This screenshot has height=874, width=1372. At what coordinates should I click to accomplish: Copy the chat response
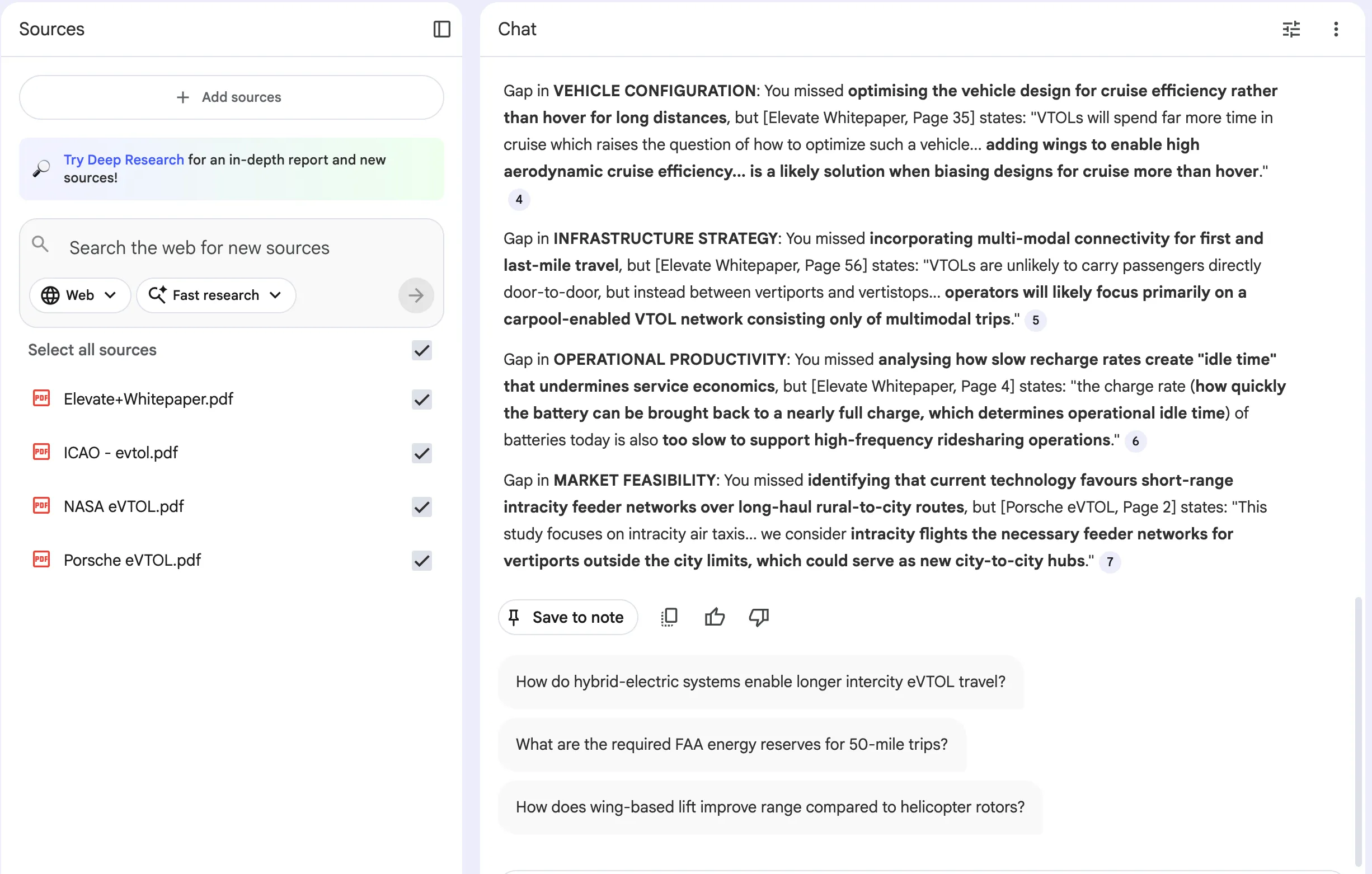pos(669,617)
